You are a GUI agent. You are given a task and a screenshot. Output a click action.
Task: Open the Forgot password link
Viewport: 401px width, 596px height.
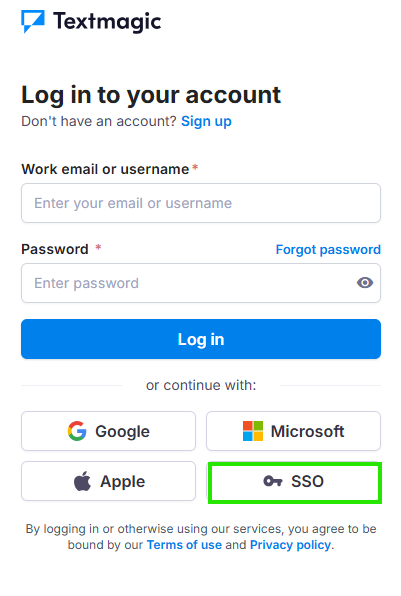coord(328,250)
